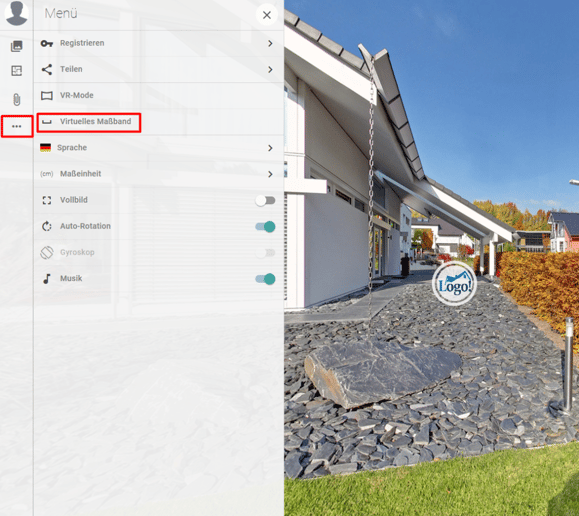Screen dimensions: 579x516
Task: Click the share icon next to Teilen
Action: pyautogui.click(x=47, y=69)
